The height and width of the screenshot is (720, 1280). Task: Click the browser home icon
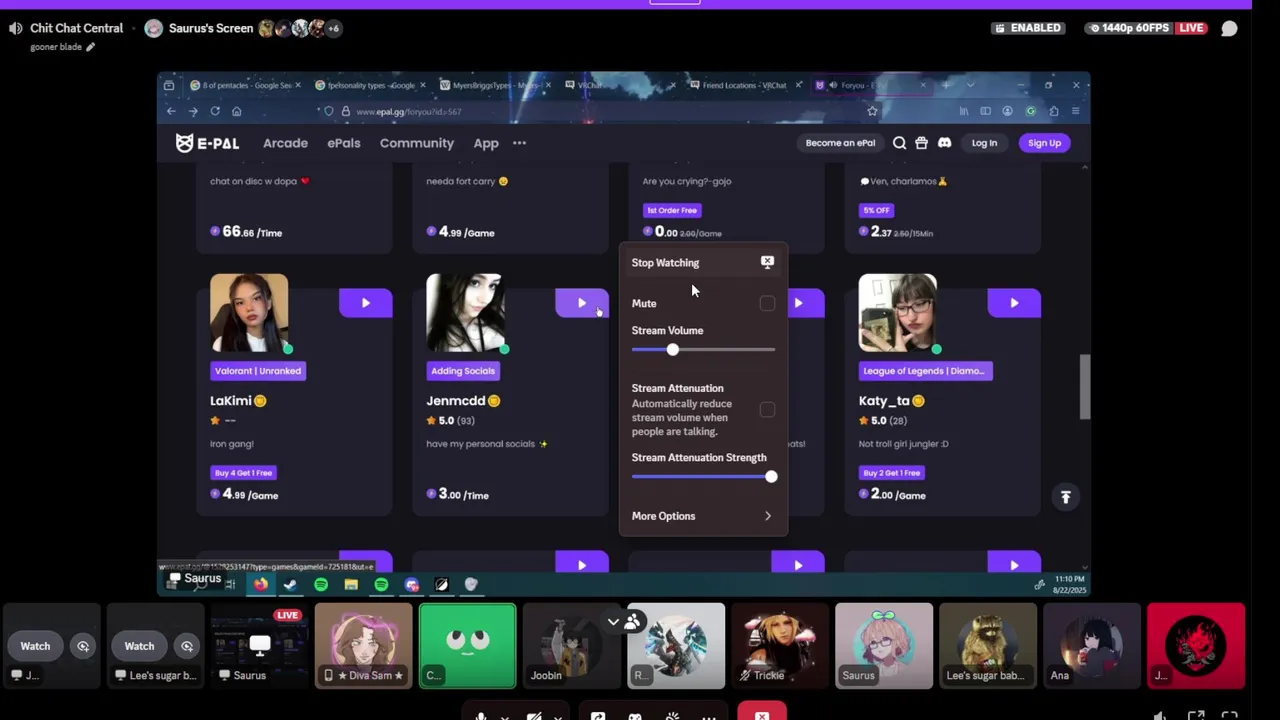point(236,111)
